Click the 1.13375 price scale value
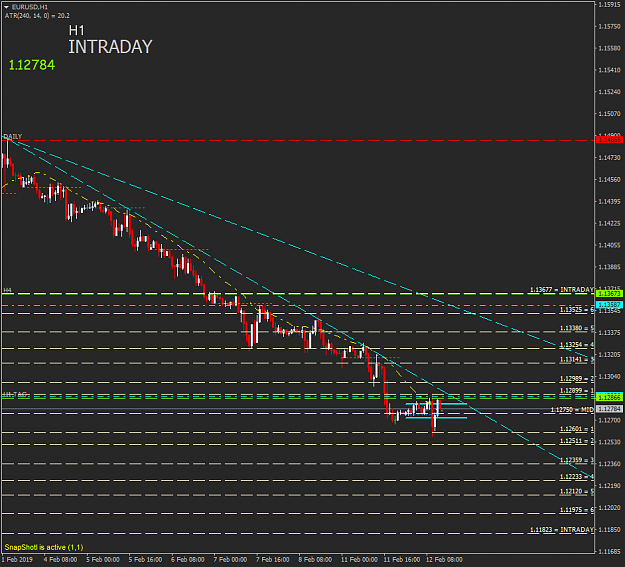This screenshot has width=625, height=567. (x=609, y=333)
